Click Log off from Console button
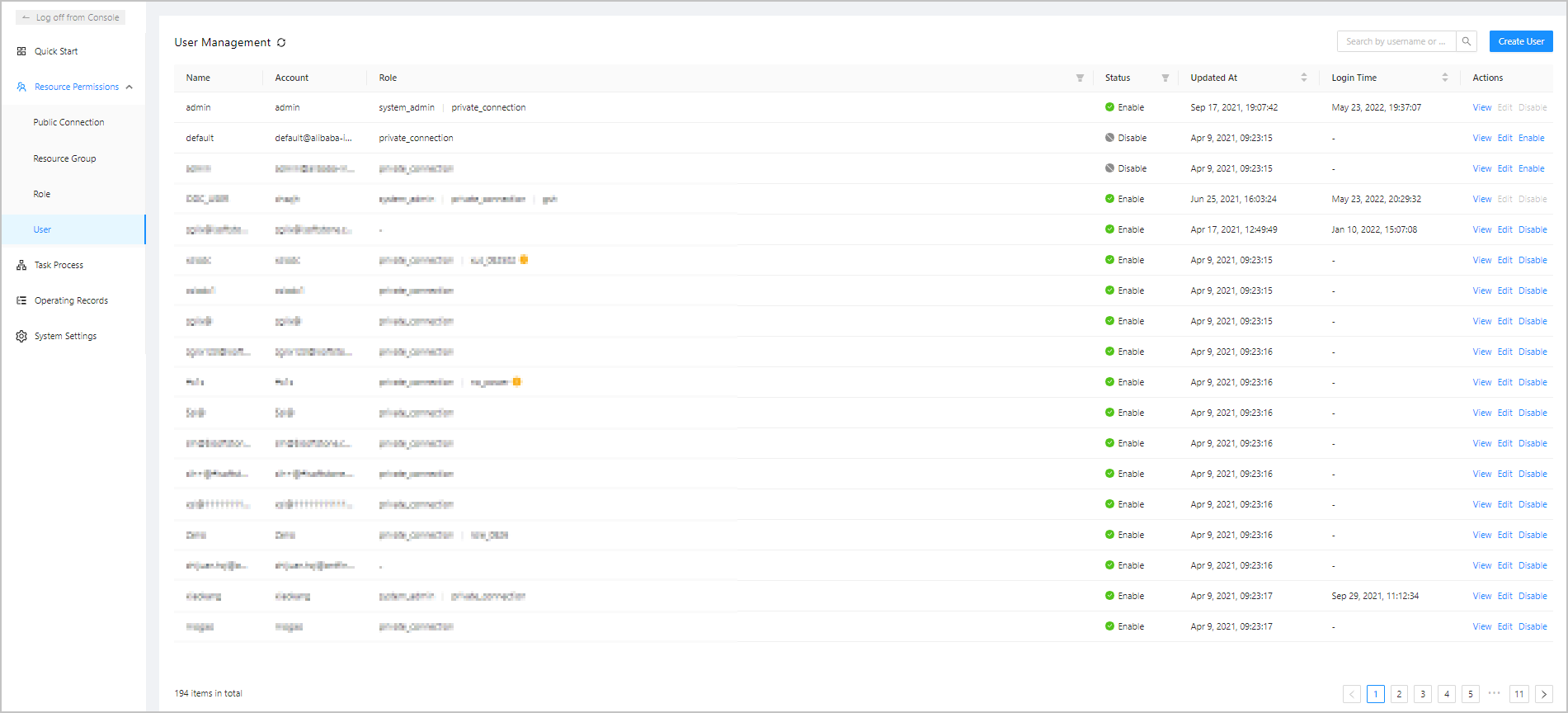 71,17
